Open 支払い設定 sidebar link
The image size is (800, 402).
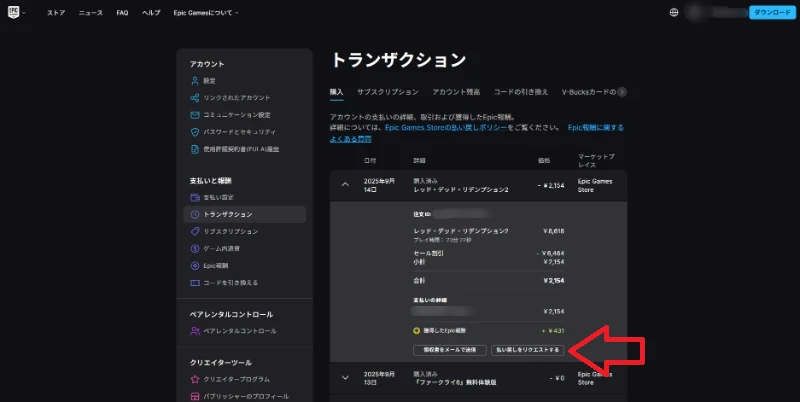click(218, 197)
